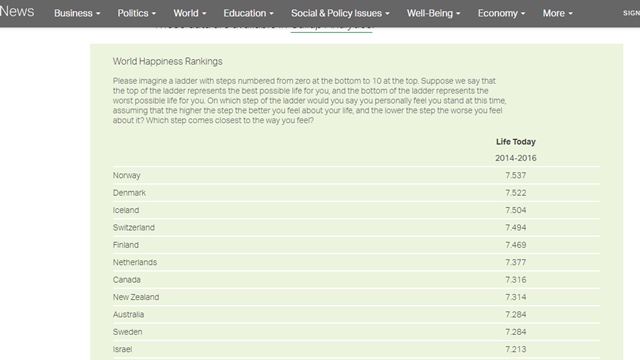Screen dimensions: 640x360
Task: Select the Australia row label
Action: click(128, 314)
